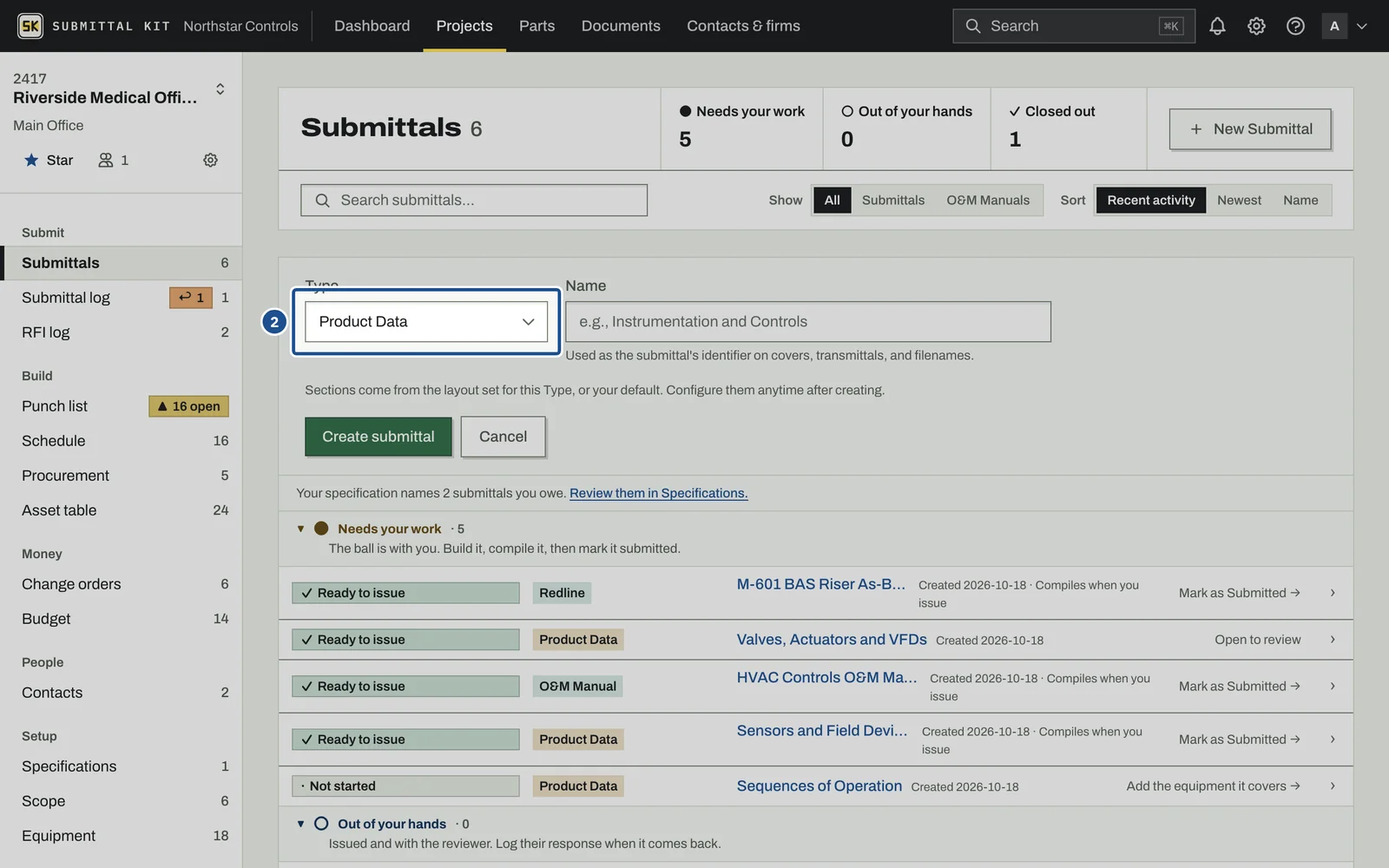Open chevron on M-601 BAS Riser row

pyautogui.click(x=1333, y=593)
